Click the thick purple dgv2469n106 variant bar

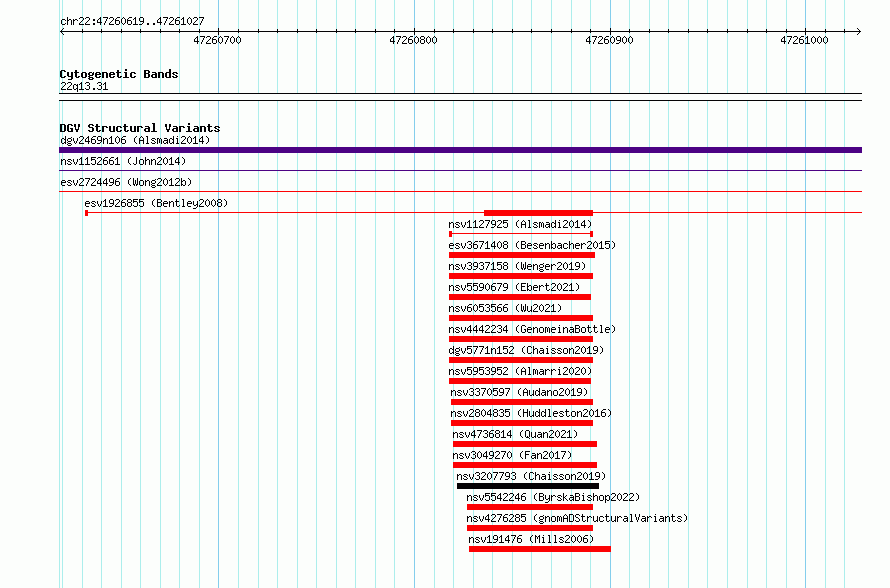point(460,150)
